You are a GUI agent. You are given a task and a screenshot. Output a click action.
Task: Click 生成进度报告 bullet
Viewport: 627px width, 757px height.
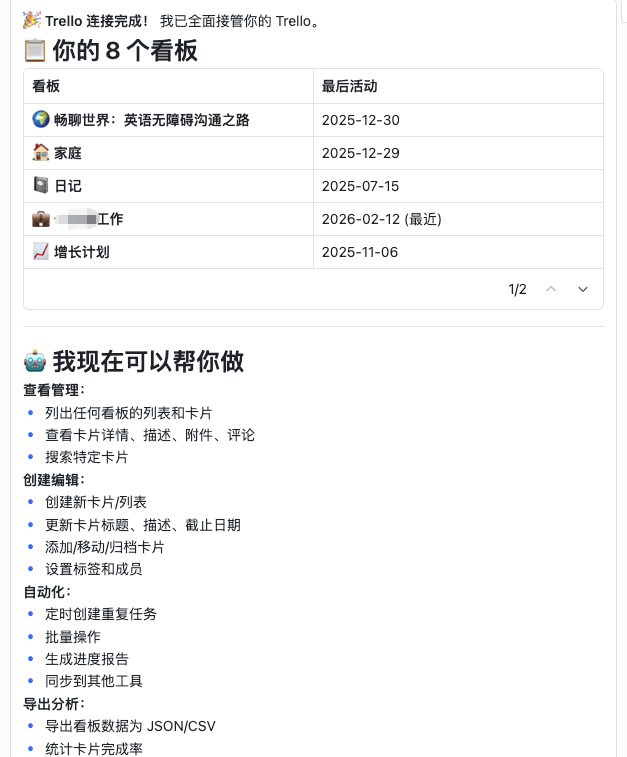pyautogui.click(x=87, y=659)
